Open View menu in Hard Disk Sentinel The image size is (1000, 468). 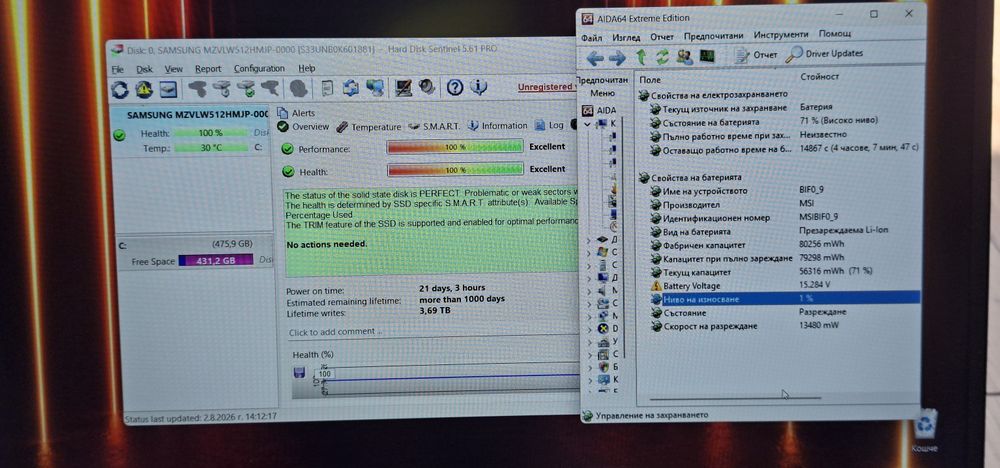click(x=173, y=69)
